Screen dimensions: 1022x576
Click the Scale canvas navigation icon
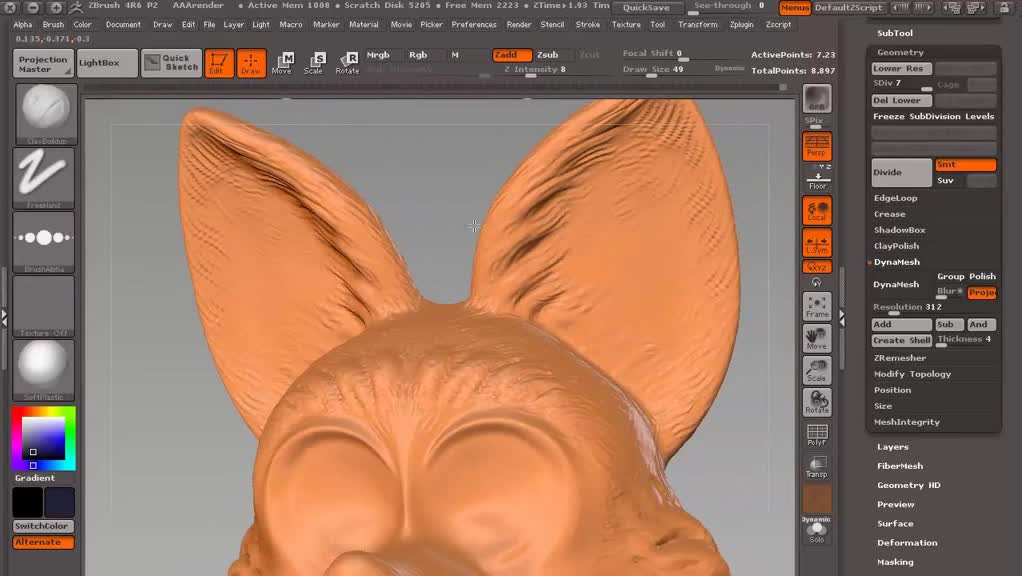(x=817, y=370)
